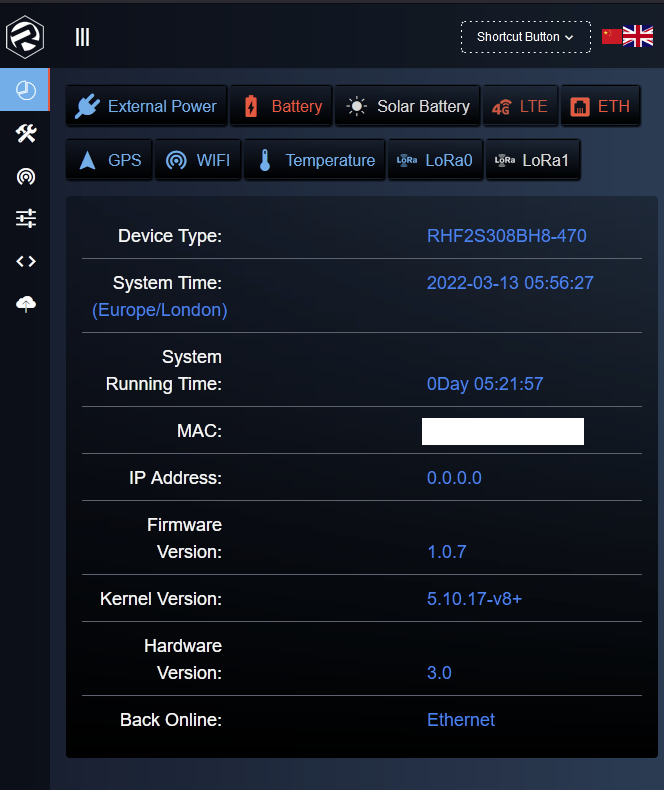Open the LoRa1 status button

(533, 160)
